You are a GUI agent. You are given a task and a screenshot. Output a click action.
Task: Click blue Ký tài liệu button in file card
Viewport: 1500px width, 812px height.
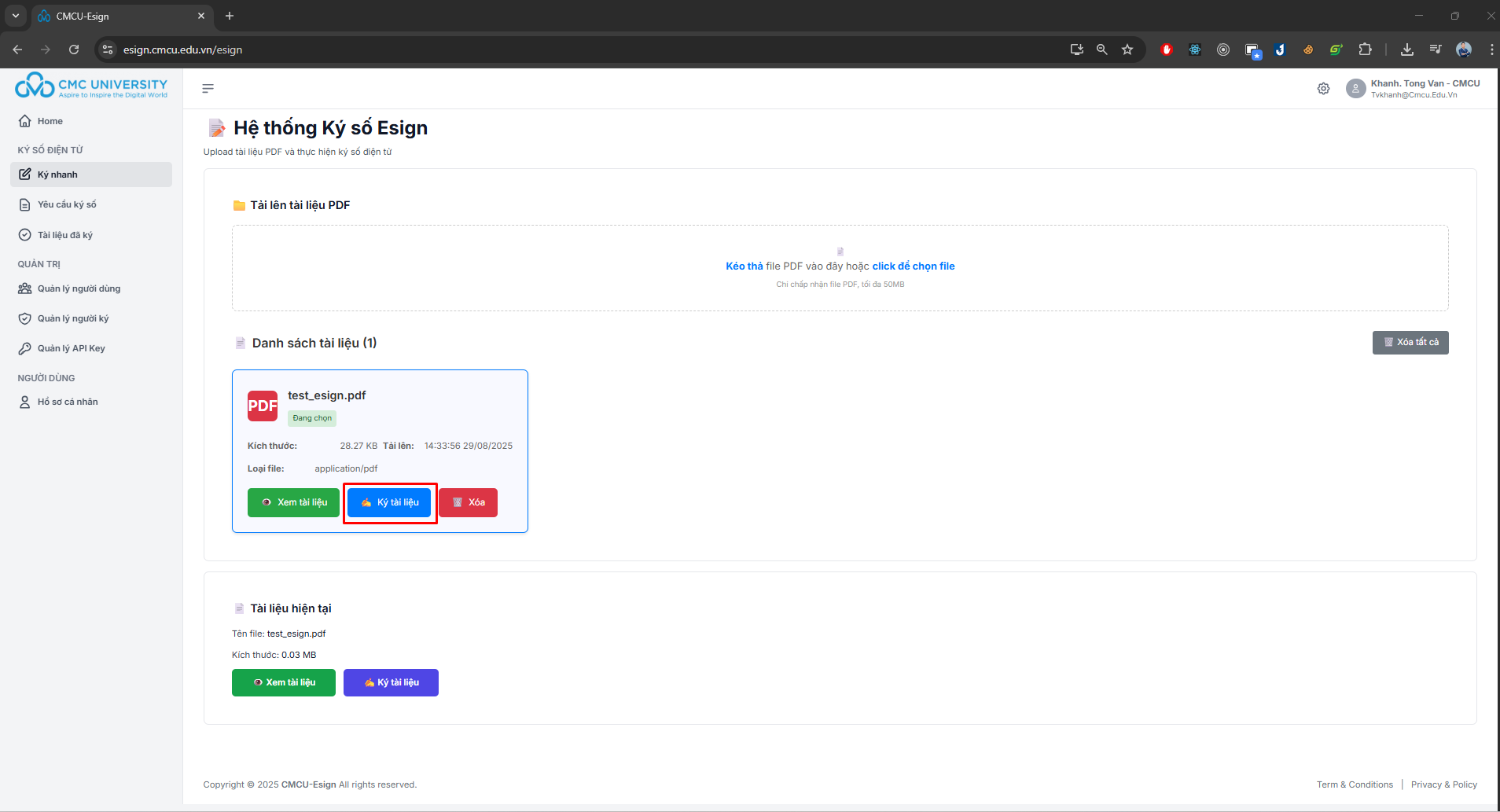[390, 502]
